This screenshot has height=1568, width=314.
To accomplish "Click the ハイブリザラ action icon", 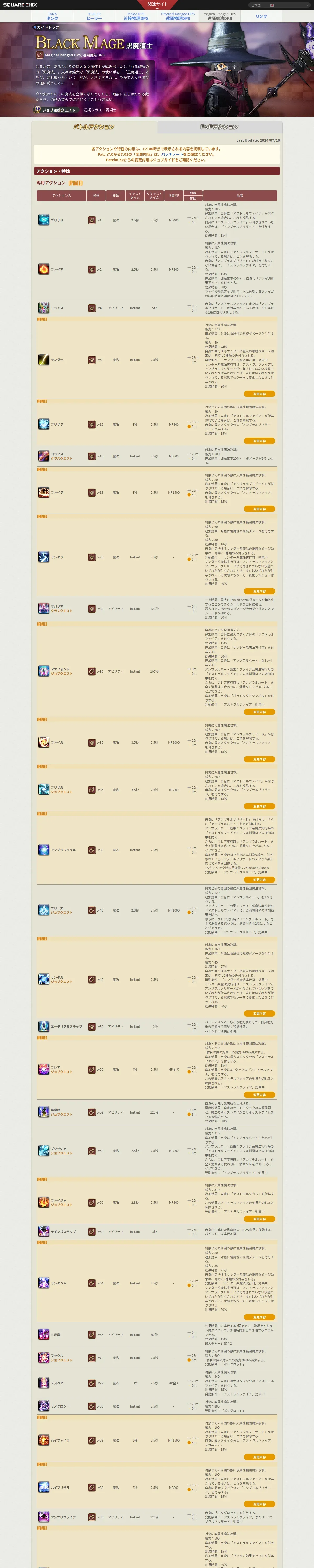I will 44,1487.
